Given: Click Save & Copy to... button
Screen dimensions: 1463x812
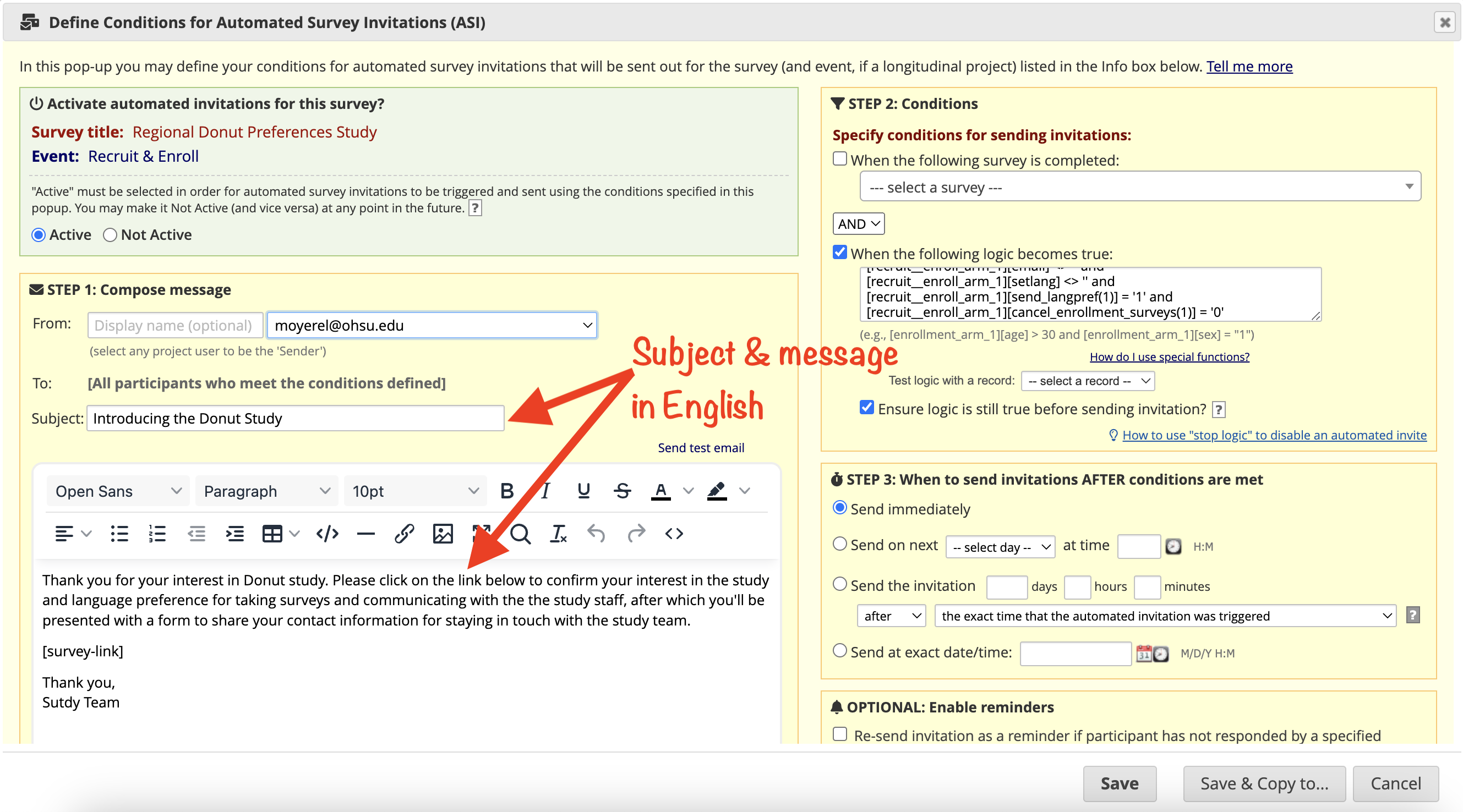Looking at the screenshot, I should (x=1264, y=784).
